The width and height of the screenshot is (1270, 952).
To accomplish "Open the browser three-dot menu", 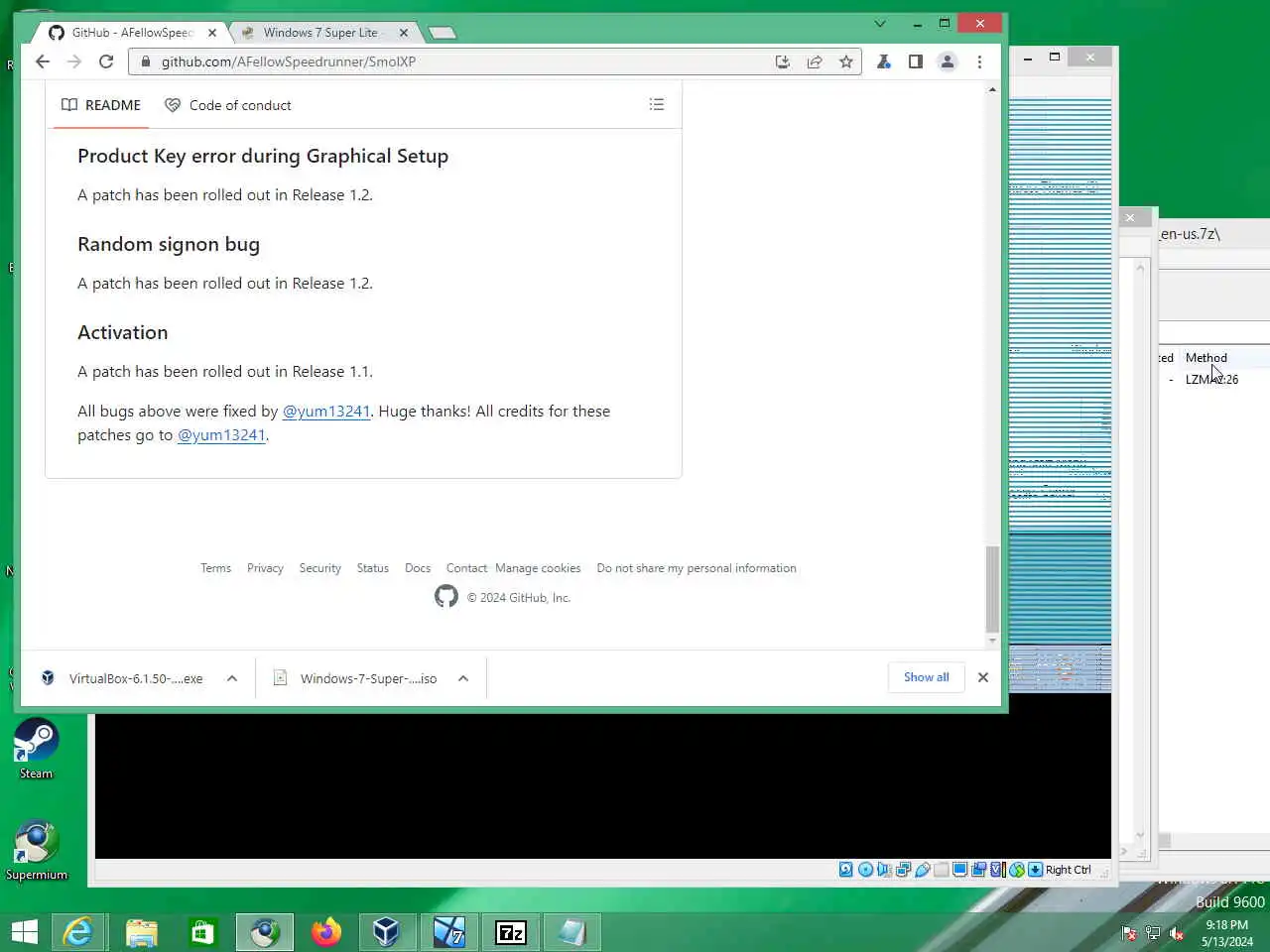I will [x=979, y=61].
